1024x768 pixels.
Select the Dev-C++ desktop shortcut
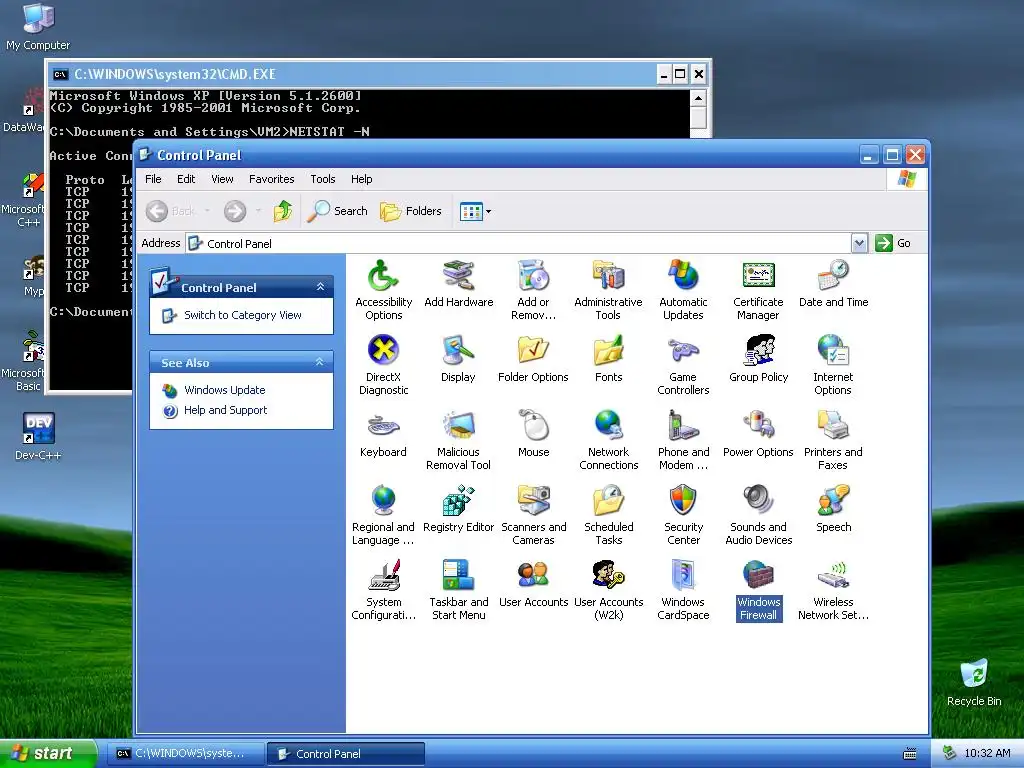(38, 436)
